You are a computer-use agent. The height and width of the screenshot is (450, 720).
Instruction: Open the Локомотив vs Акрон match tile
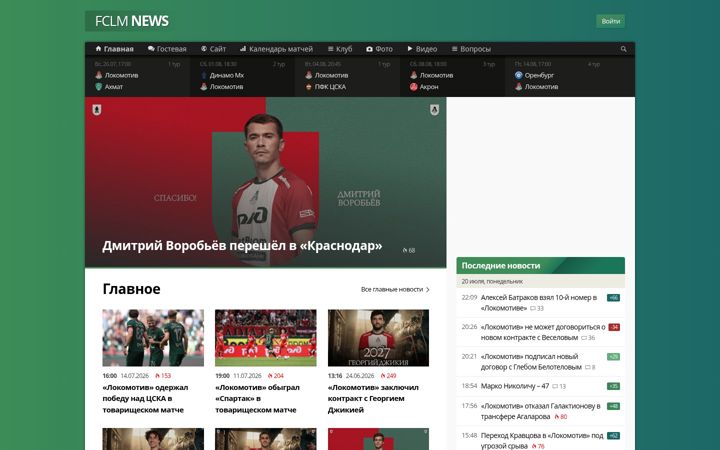452,76
